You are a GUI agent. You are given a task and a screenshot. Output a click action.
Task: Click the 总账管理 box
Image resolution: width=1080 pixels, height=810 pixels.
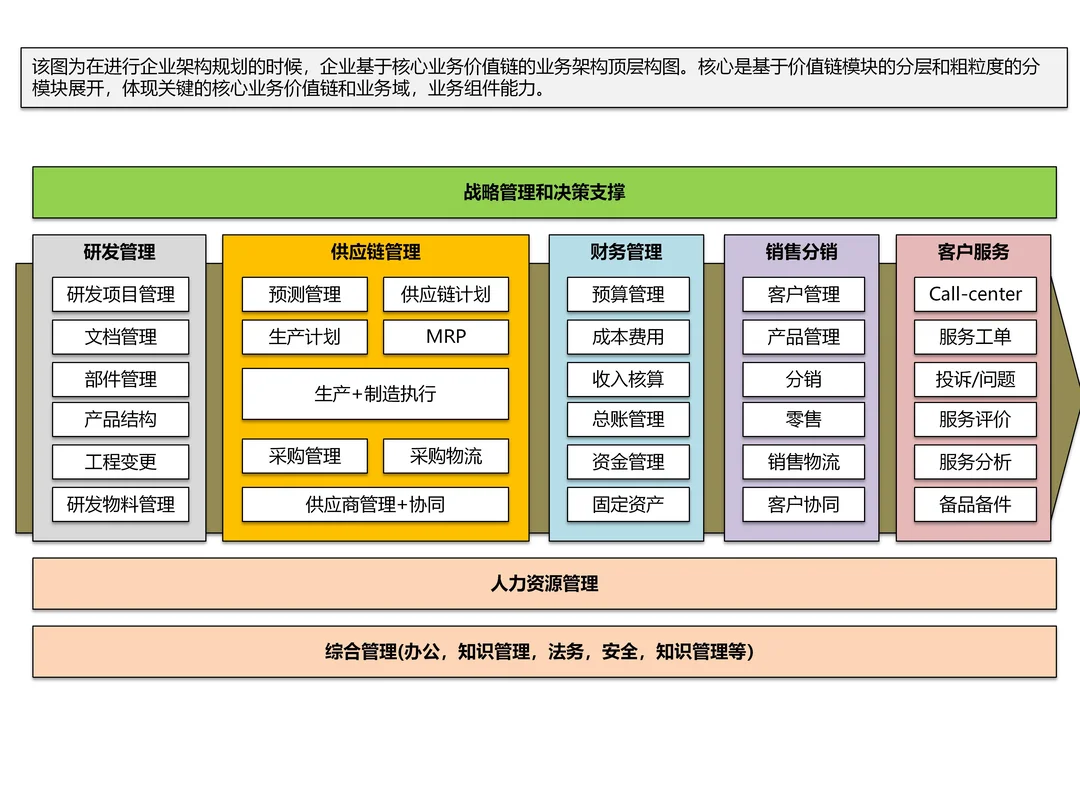click(628, 419)
